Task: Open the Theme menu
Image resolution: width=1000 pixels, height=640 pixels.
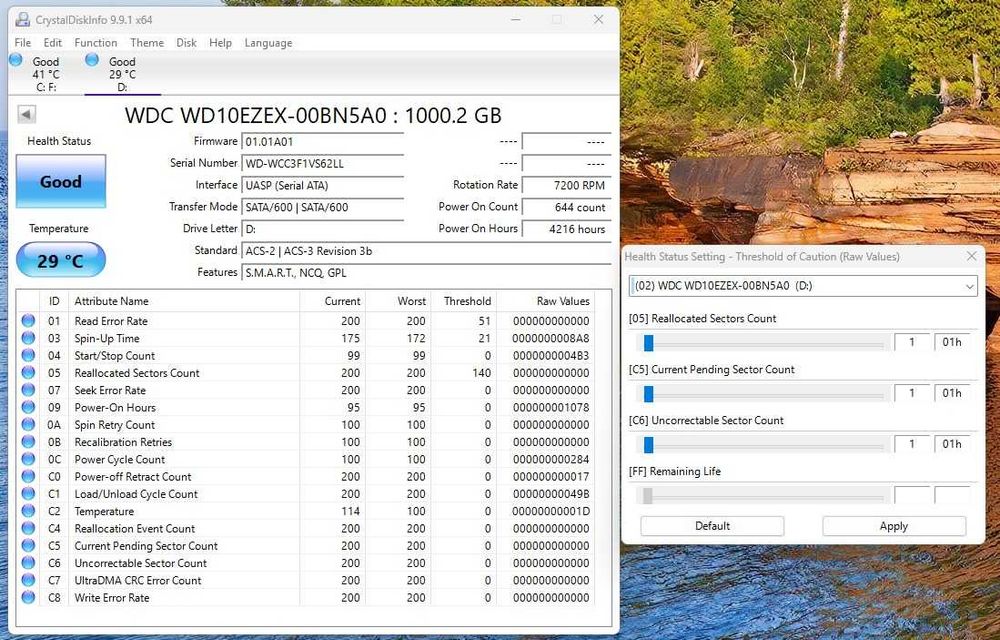Action: point(147,43)
